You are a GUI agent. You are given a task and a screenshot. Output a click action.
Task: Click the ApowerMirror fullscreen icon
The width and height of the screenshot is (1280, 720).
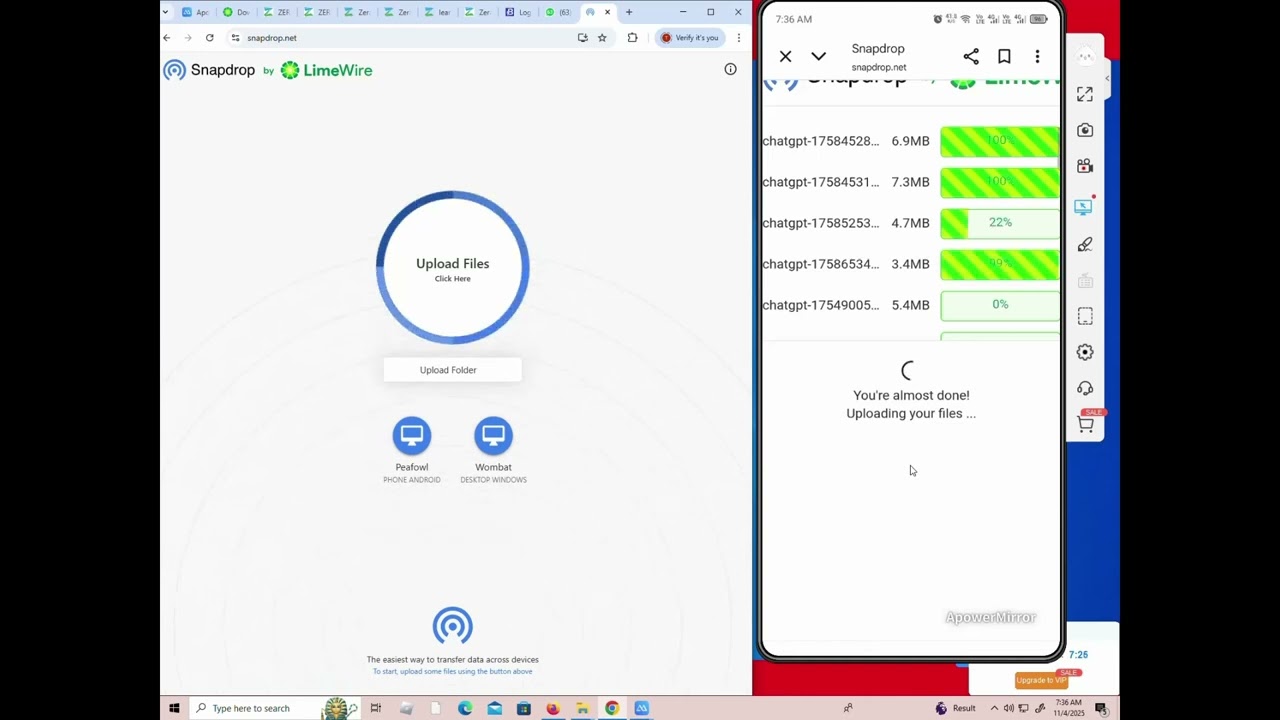[1085, 94]
